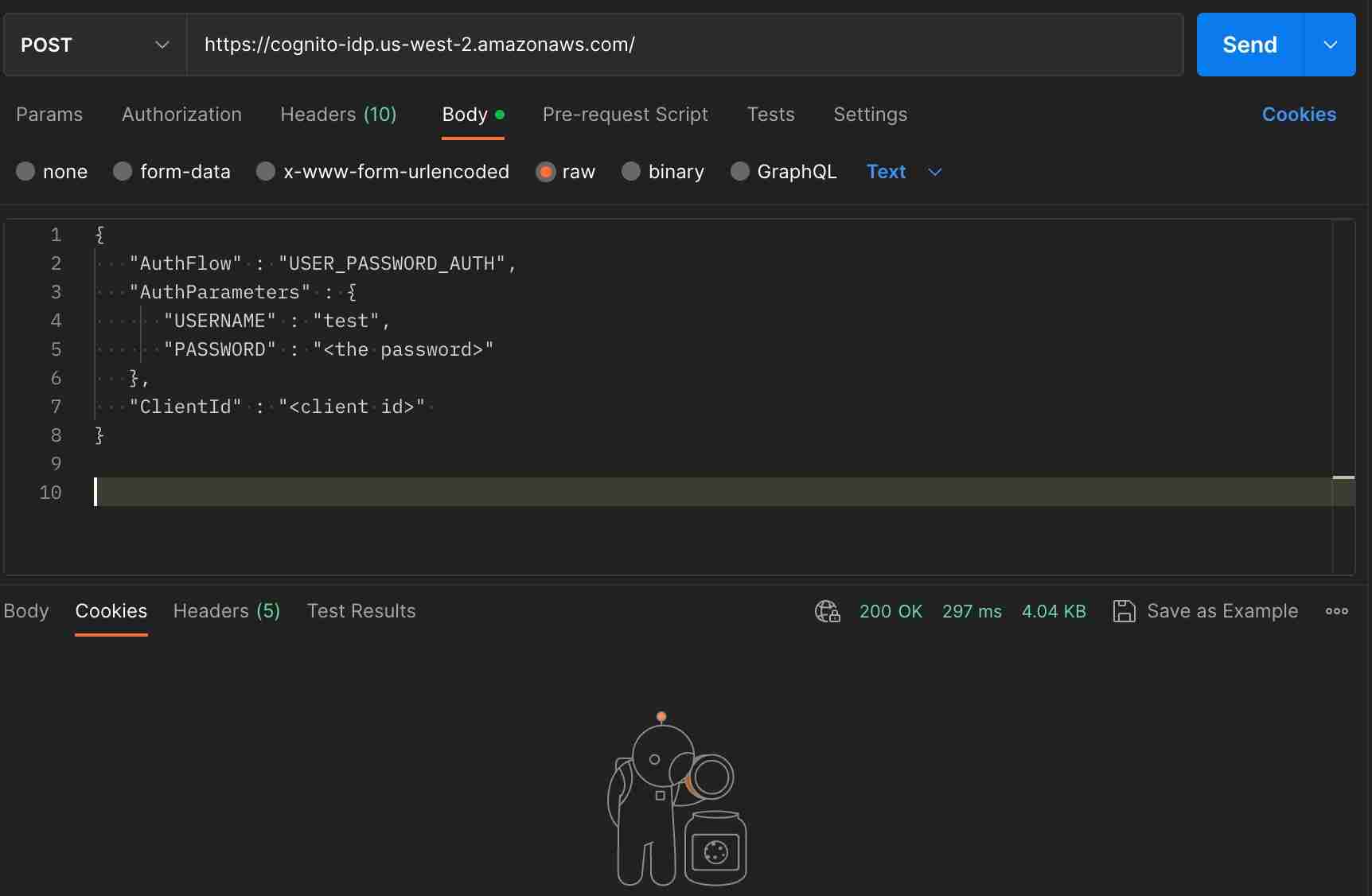Open the POST method dropdown
1372x896 pixels.
click(x=95, y=45)
